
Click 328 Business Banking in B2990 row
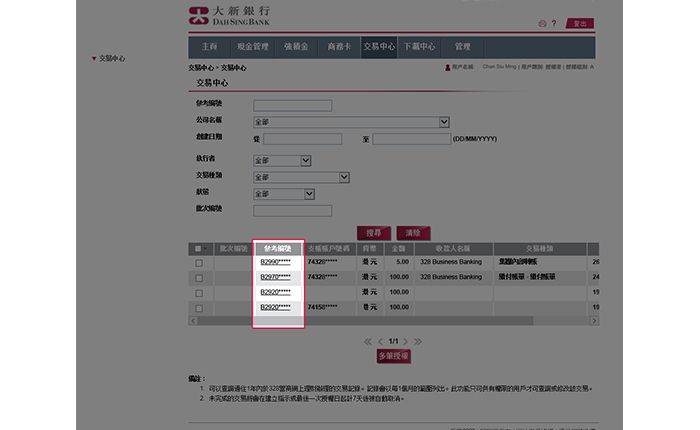451,262
